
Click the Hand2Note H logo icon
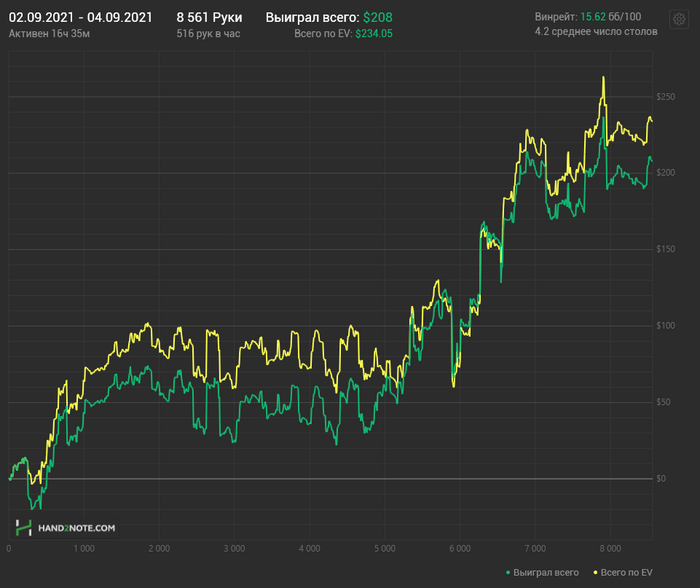coord(23,527)
